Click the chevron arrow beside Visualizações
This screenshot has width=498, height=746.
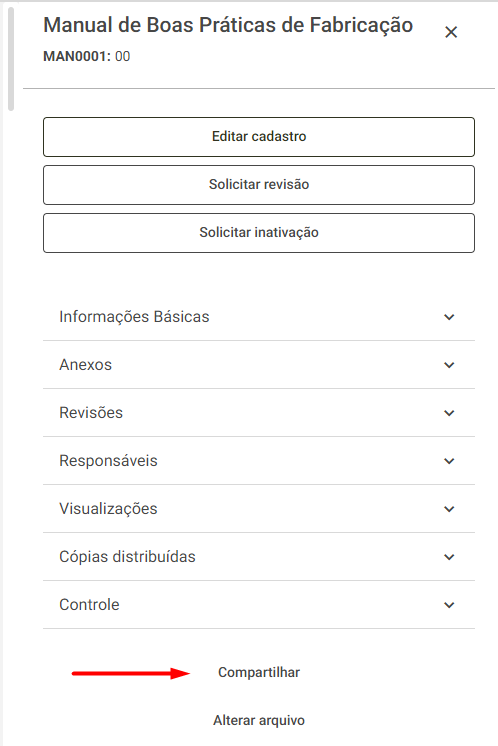(x=449, y=509)
